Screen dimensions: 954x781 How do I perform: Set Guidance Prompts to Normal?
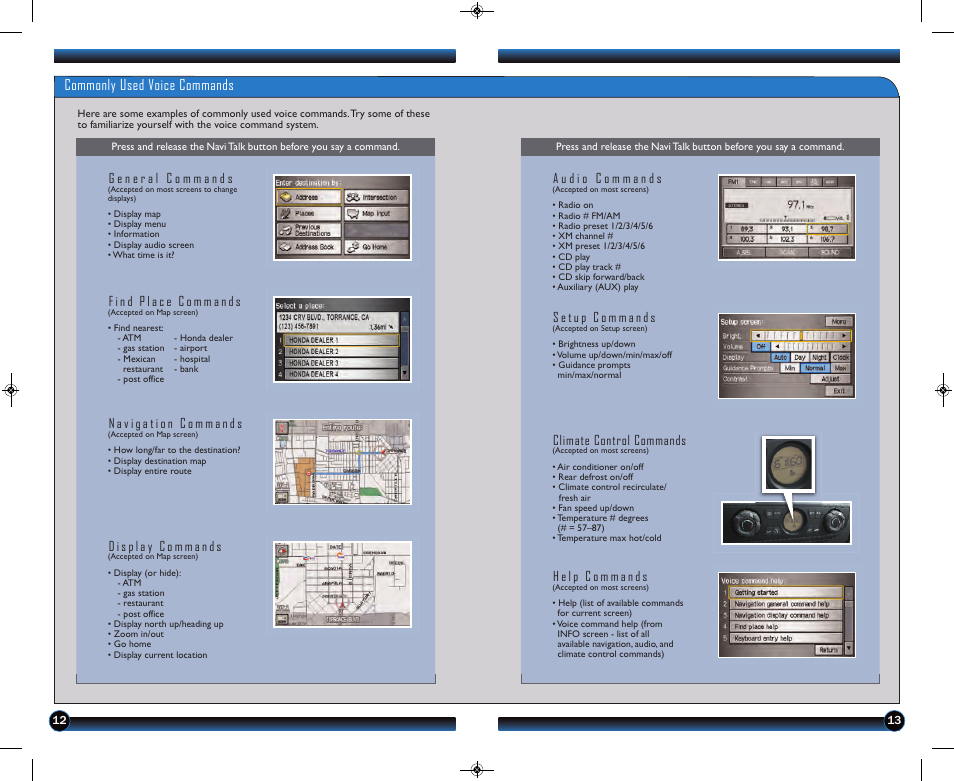coord(815,368)
